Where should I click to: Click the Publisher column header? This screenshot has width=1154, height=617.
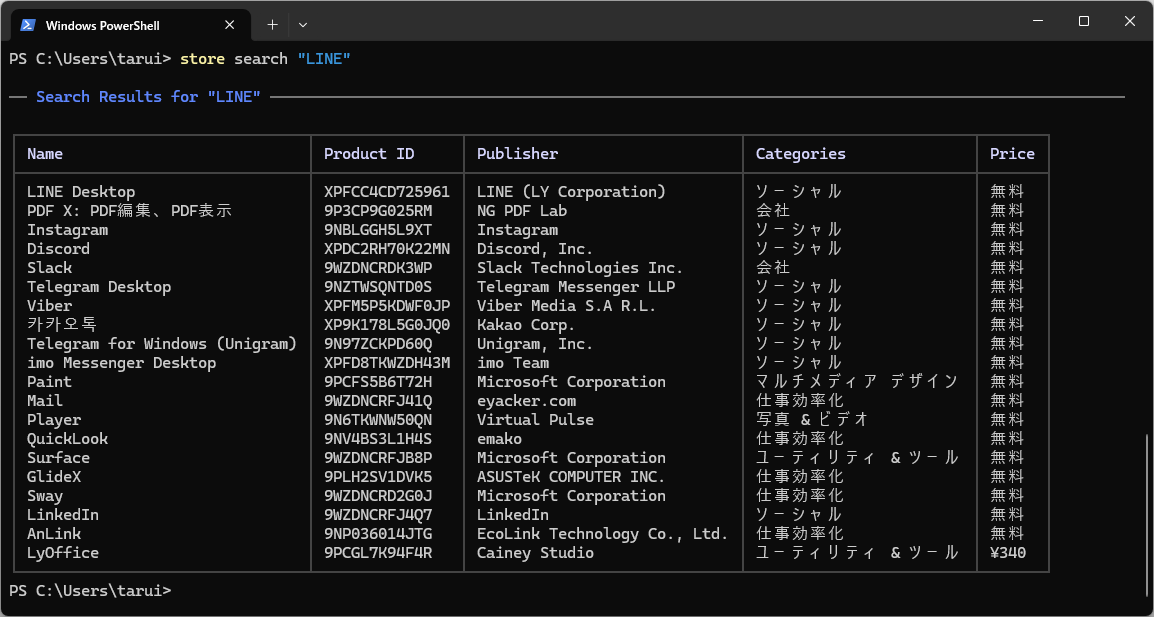point(517,154)
